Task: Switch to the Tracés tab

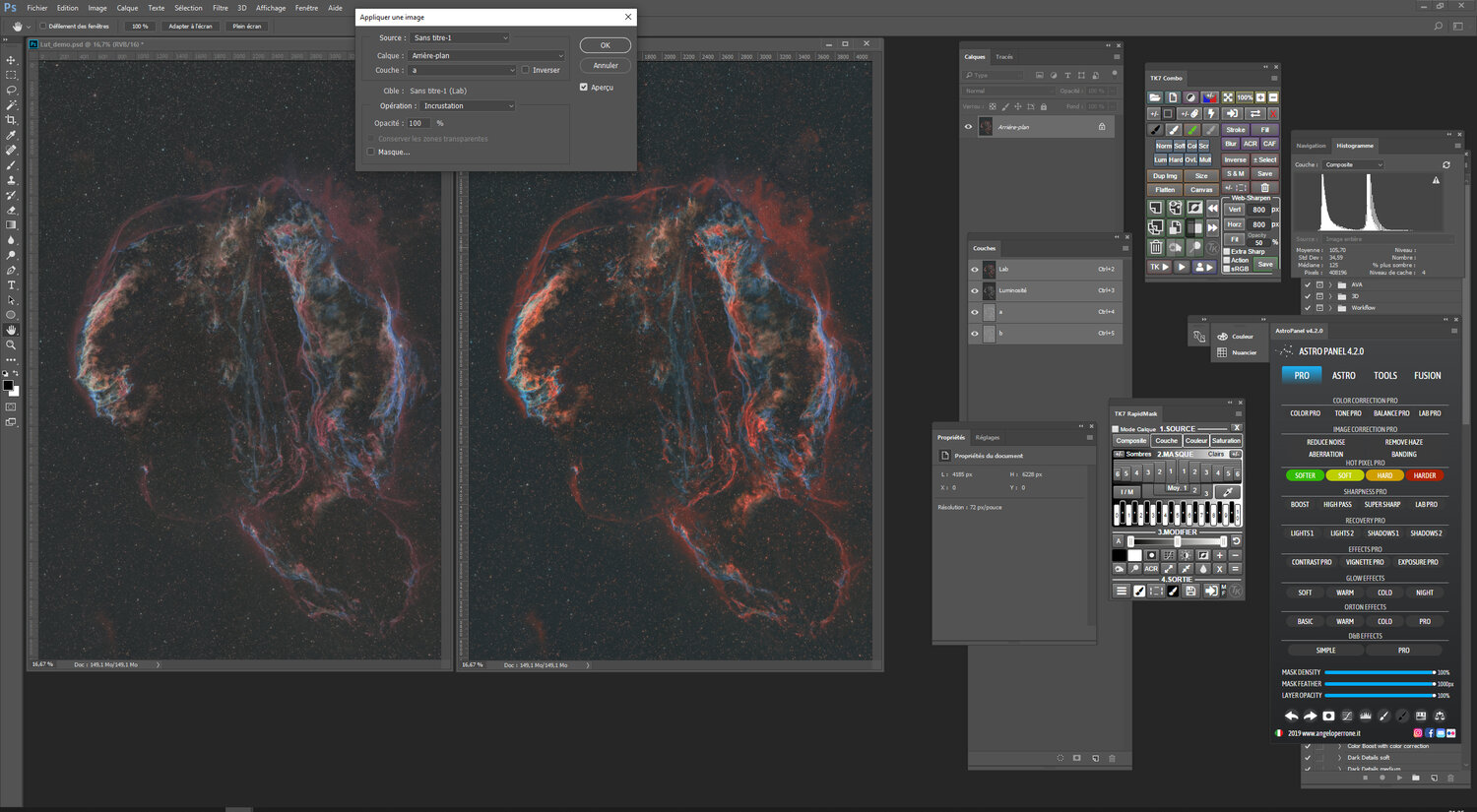Action: (1004, 57)
